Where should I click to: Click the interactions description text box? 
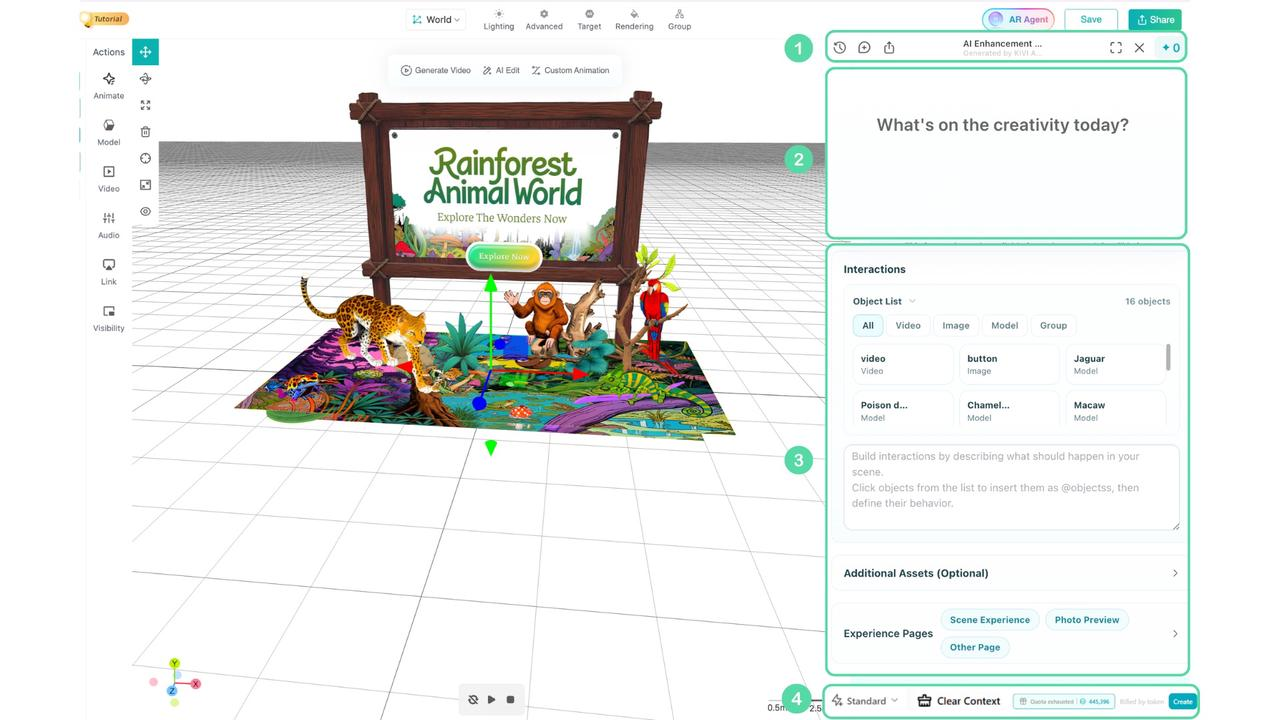(x=1011, y=487)
